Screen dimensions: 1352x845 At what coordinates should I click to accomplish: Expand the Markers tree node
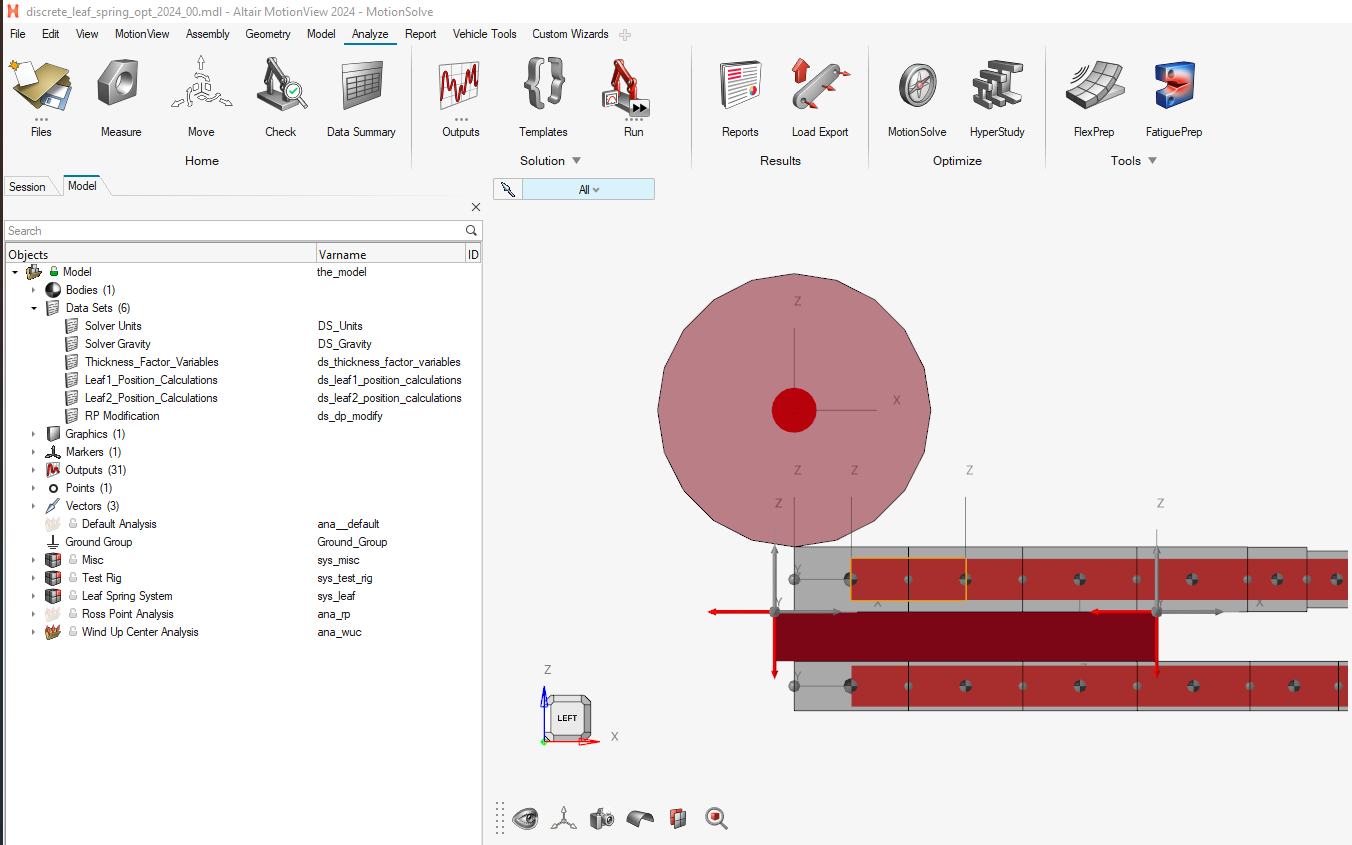coord(33,452)
